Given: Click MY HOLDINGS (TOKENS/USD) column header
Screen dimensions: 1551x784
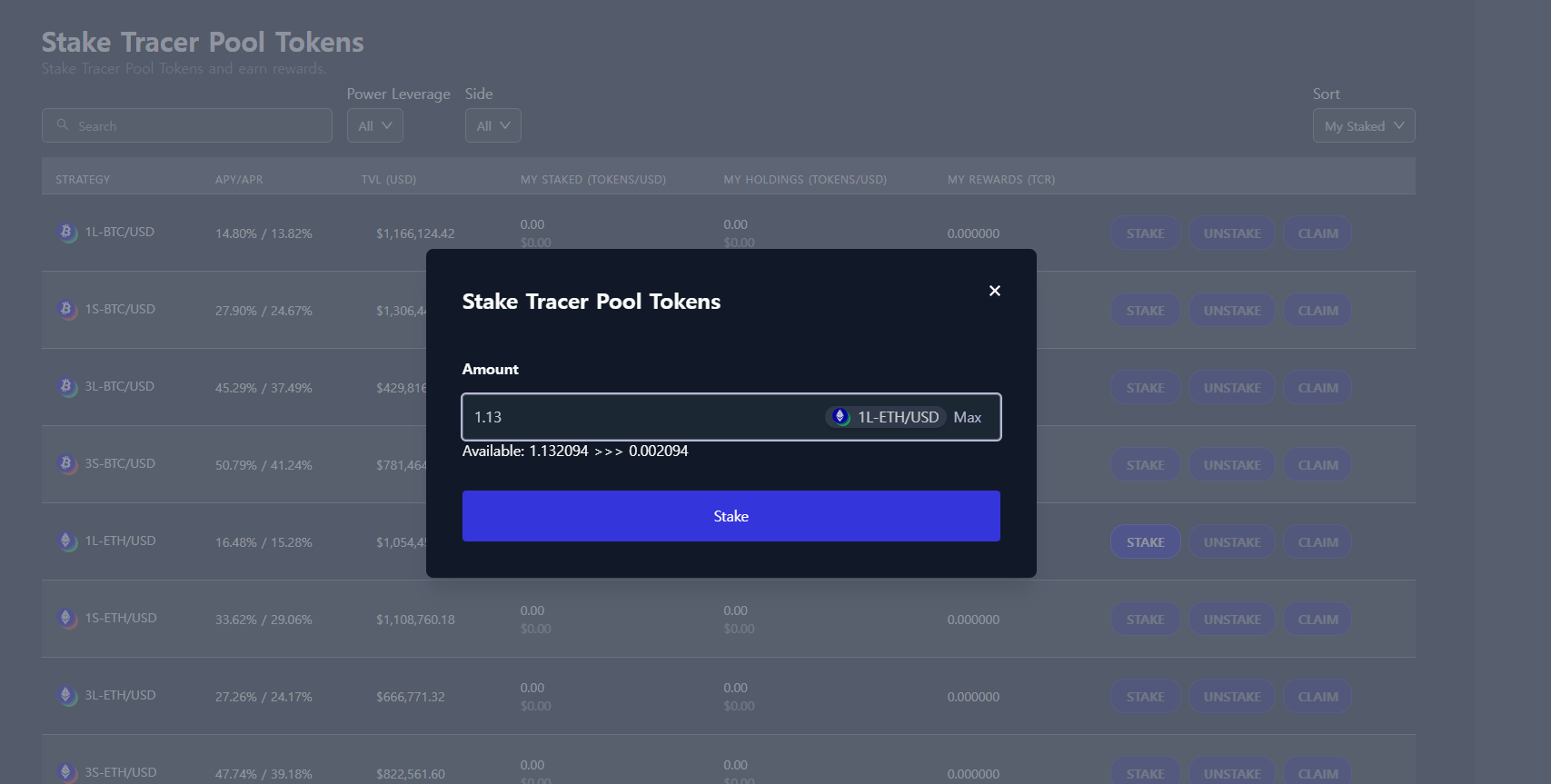Looking at the screenshot, I should [x=805, y=180].
